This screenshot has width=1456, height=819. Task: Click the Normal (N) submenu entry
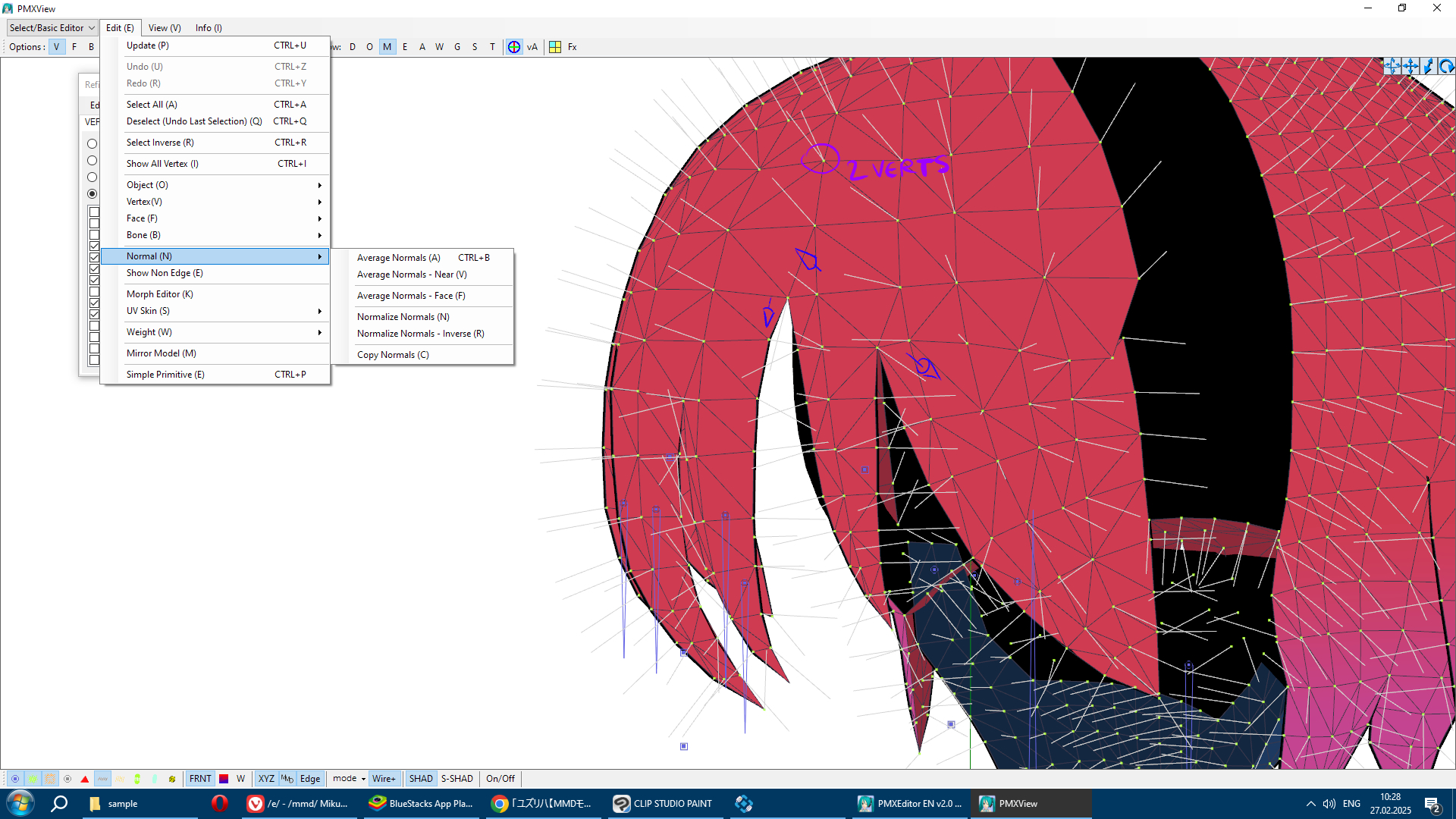(x=216, y=256)
